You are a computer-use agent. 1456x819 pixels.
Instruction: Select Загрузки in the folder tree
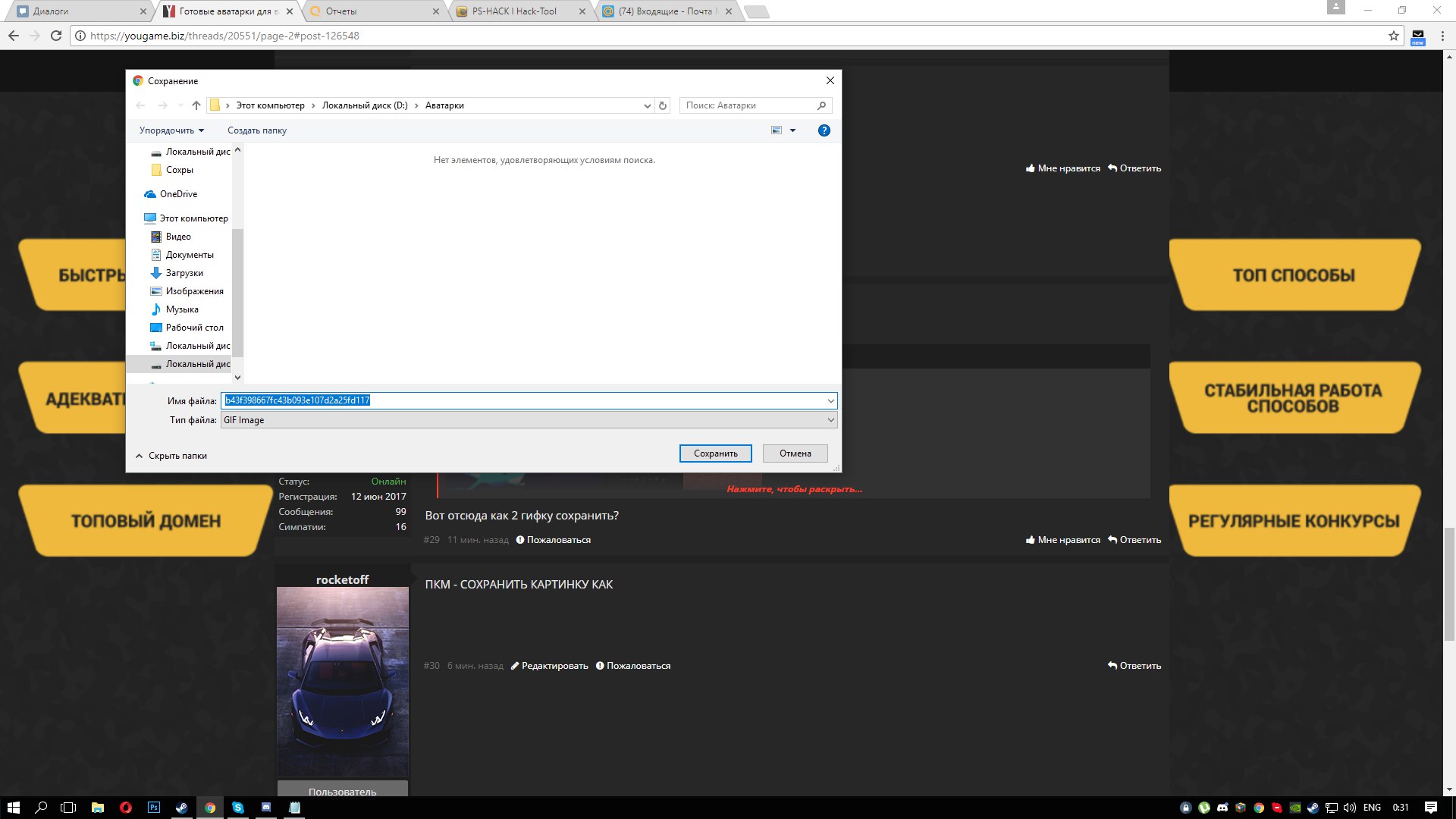184,273
